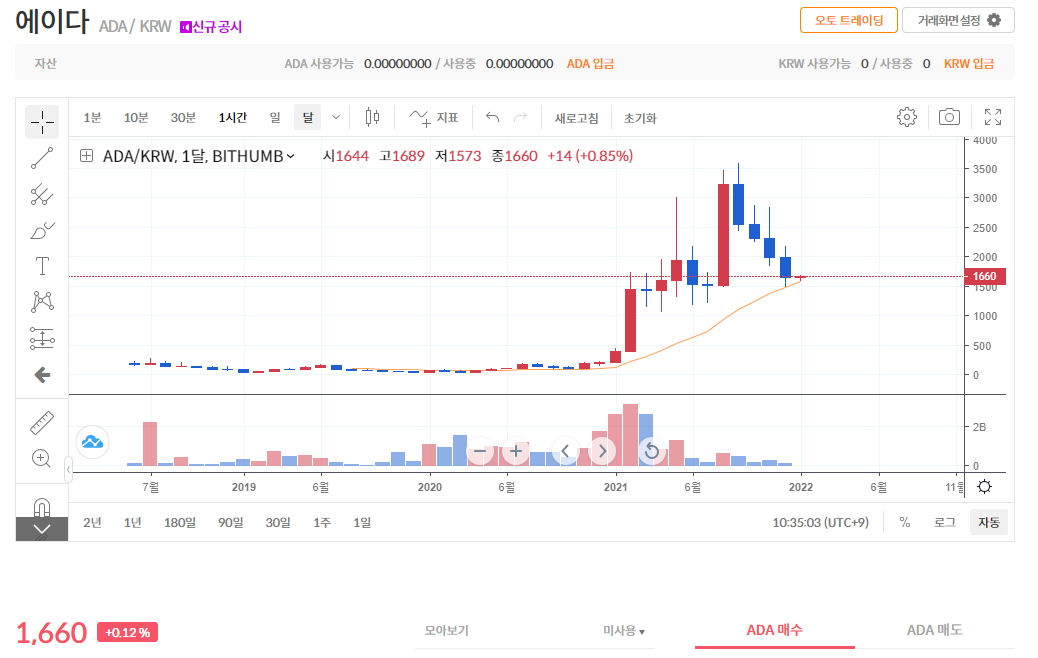Enter fullscreen chart mode
The width and height of the screenshot is (1038, 658).
993,117
